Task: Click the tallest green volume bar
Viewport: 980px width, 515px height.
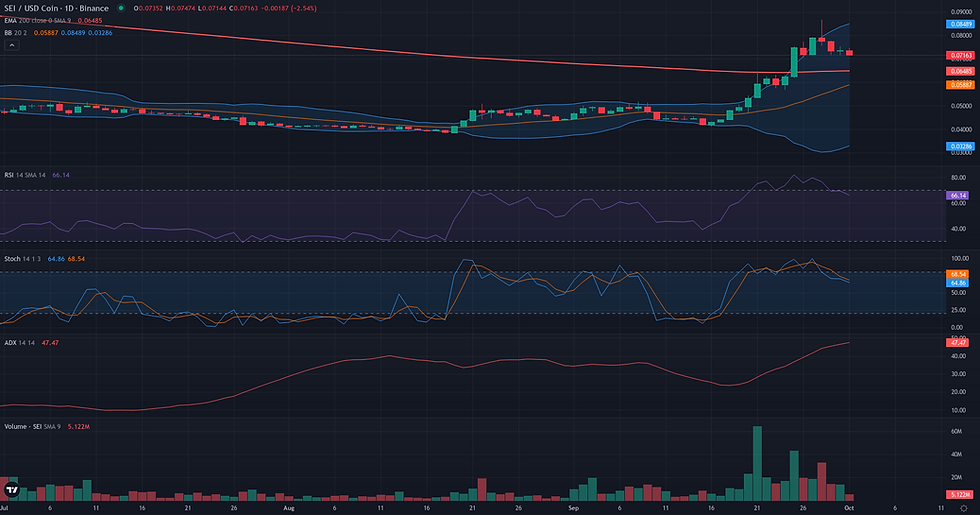Action: click(758, 463)
